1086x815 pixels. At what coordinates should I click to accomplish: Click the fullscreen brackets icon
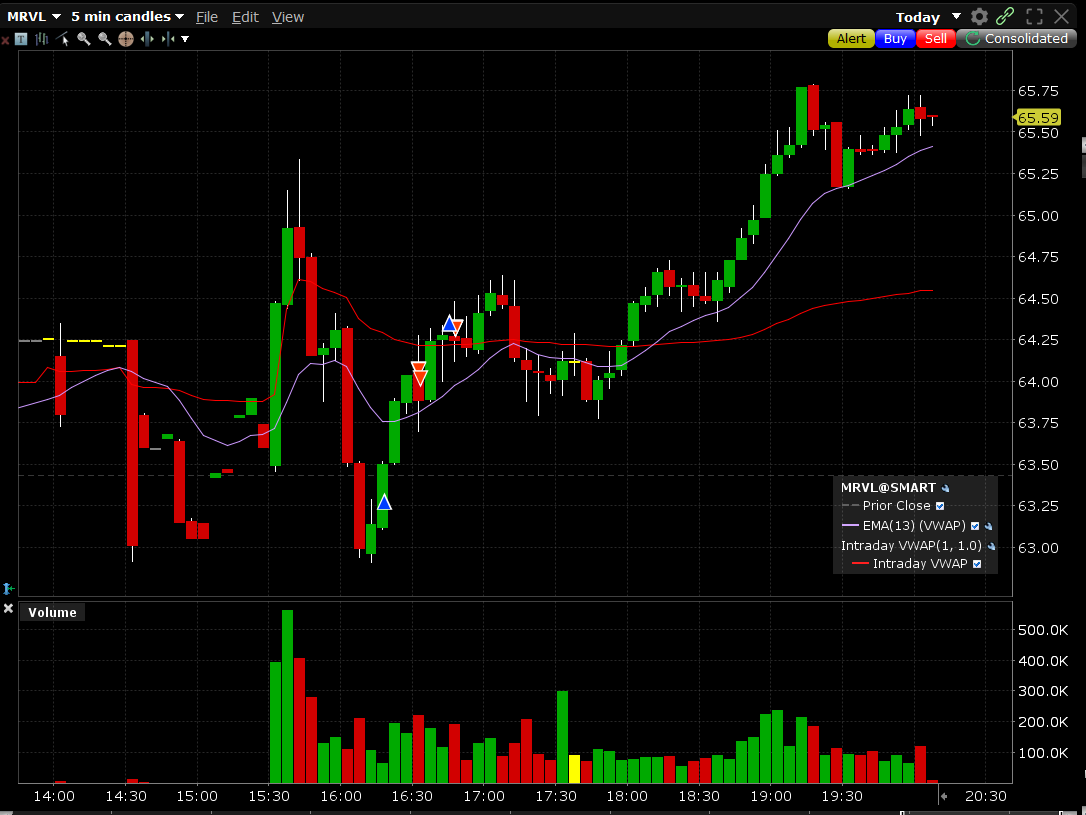coord(1034,17)
